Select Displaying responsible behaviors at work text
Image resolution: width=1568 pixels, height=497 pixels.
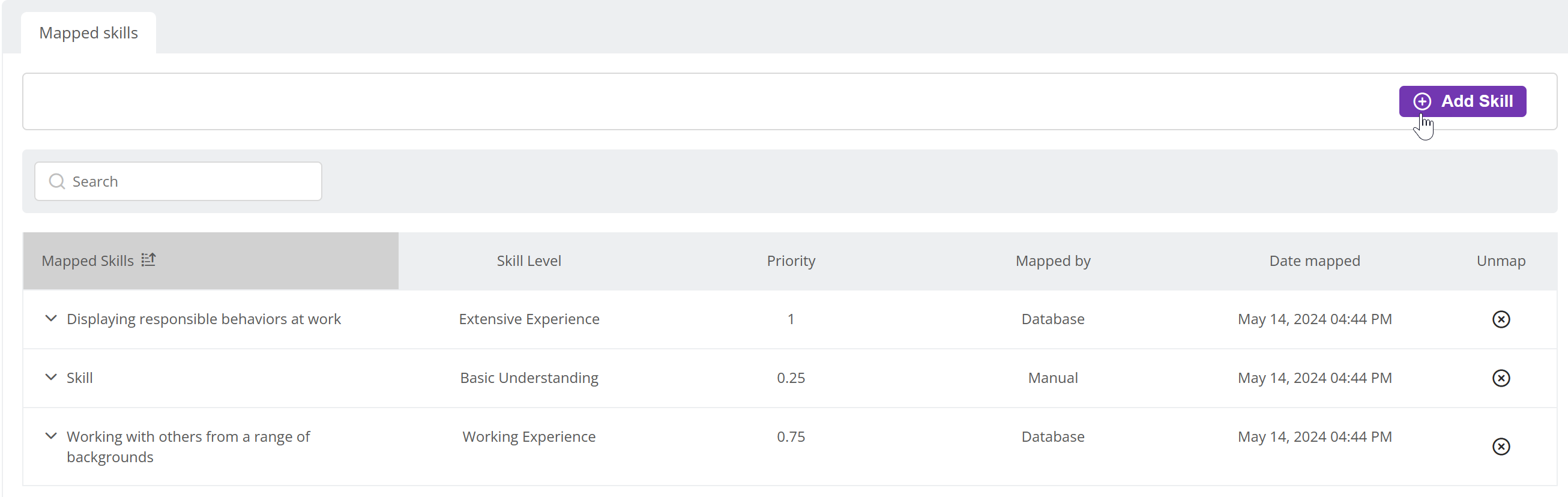[204, 319]
